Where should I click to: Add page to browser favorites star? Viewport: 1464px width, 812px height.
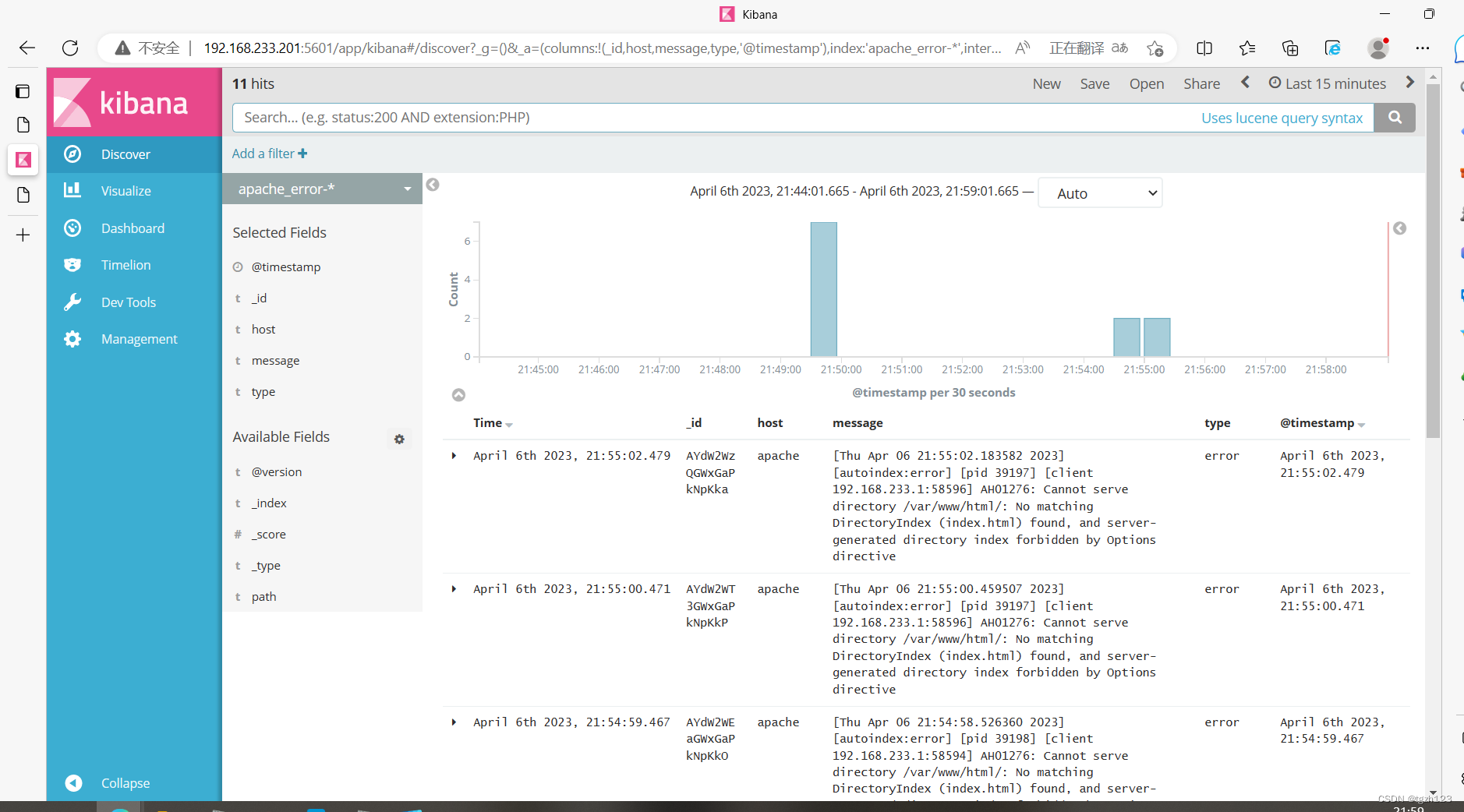point(1155,48)
